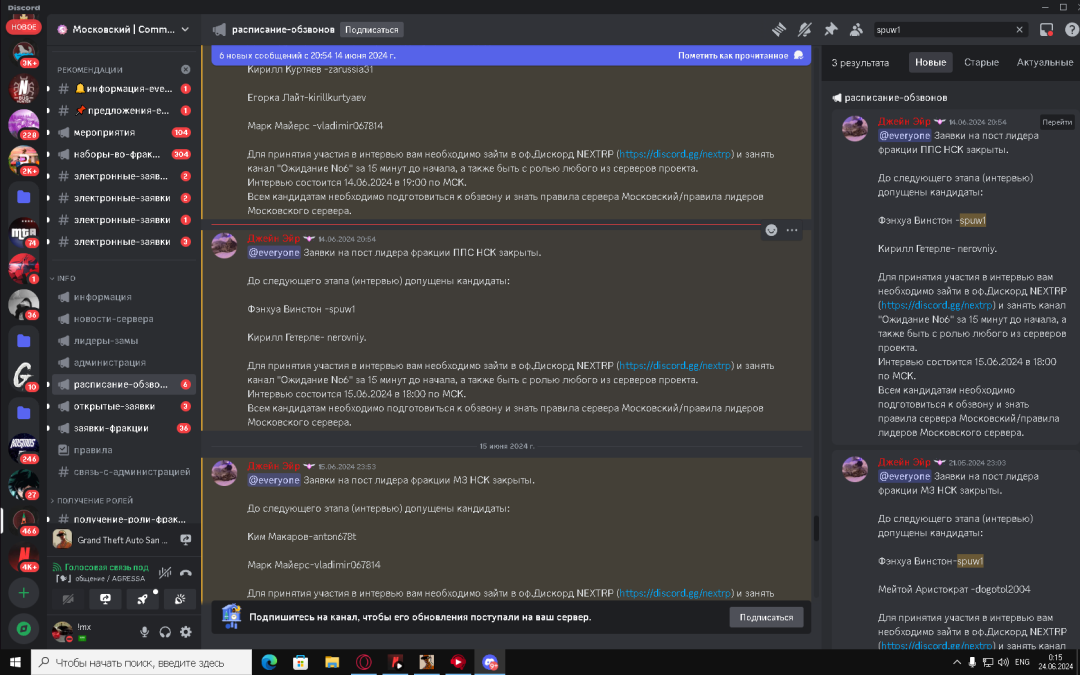The width and height of the screenshot is (1080, 675).
Task: Collapse the ПОЛУЧЕНИЕ РОЛЕЙ category
Action: [92, 501]
